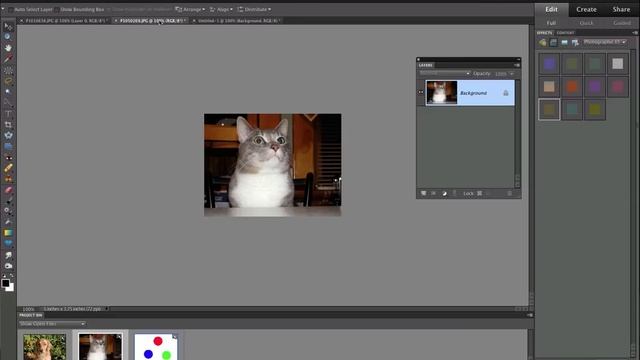Screen dimensions: 640x360
Task: Set the background color swatch
Action: [x=11, y=288]
